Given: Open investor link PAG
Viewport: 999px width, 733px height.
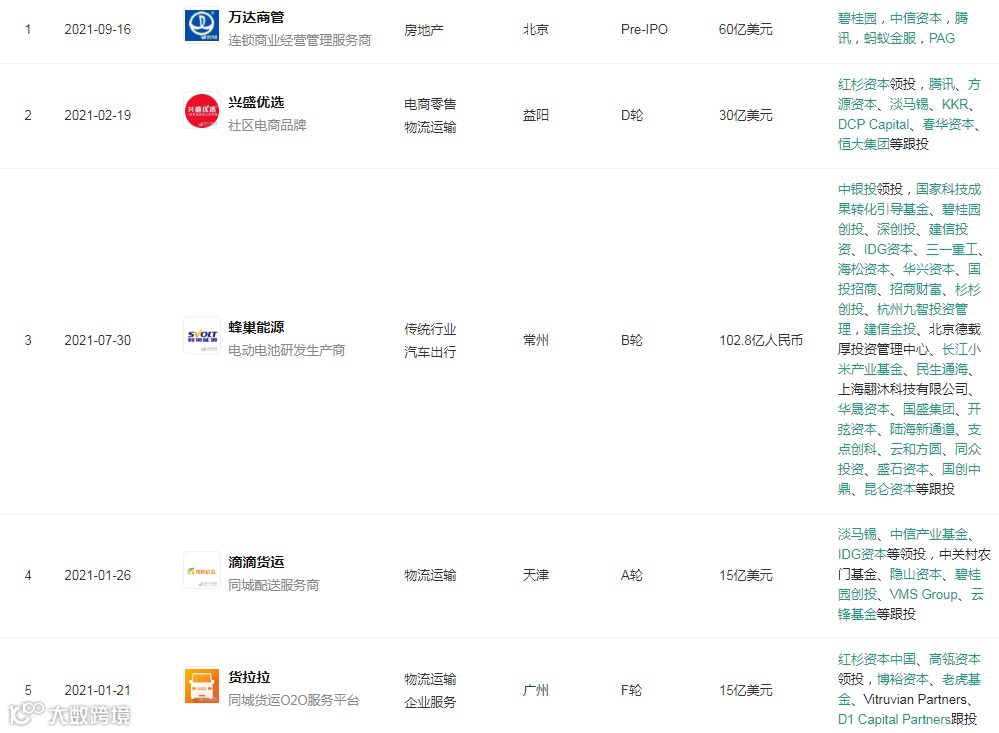Looking at the screenshot, I should 942,38.
